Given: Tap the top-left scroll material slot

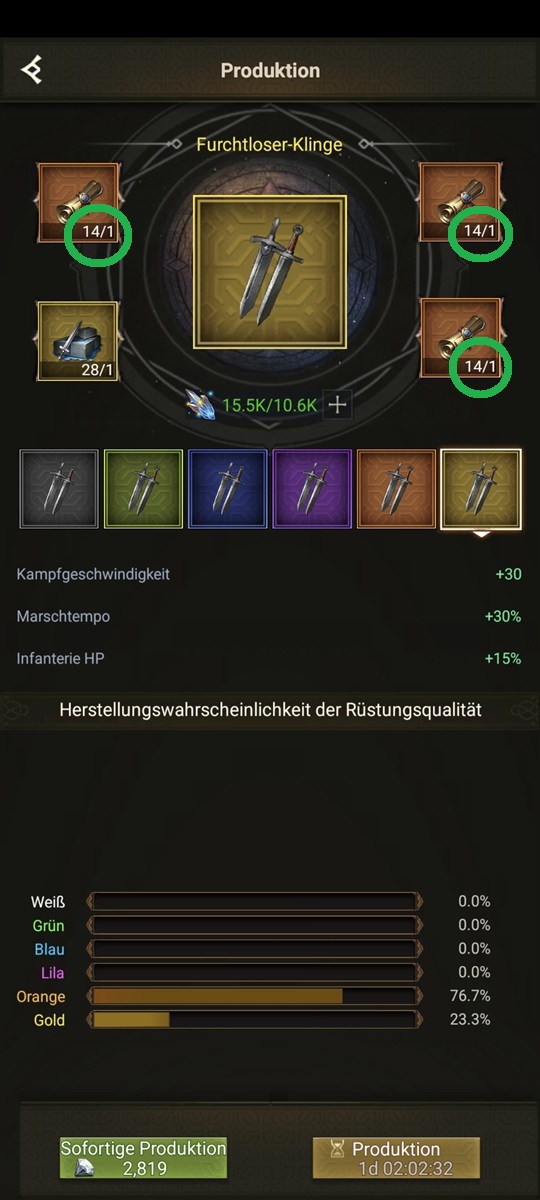Looking at the screenshot, I should pyautogui.click(x=78, y=204).
